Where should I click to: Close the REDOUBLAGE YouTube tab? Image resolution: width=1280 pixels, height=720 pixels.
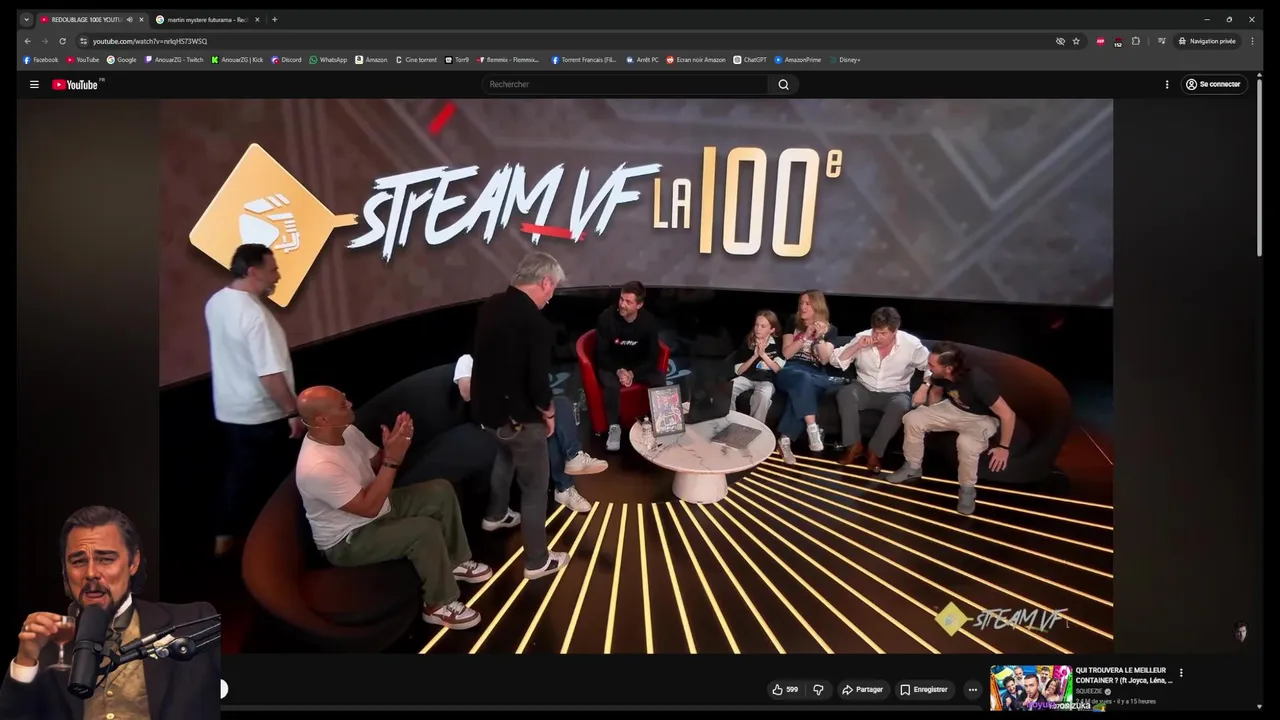141,19
